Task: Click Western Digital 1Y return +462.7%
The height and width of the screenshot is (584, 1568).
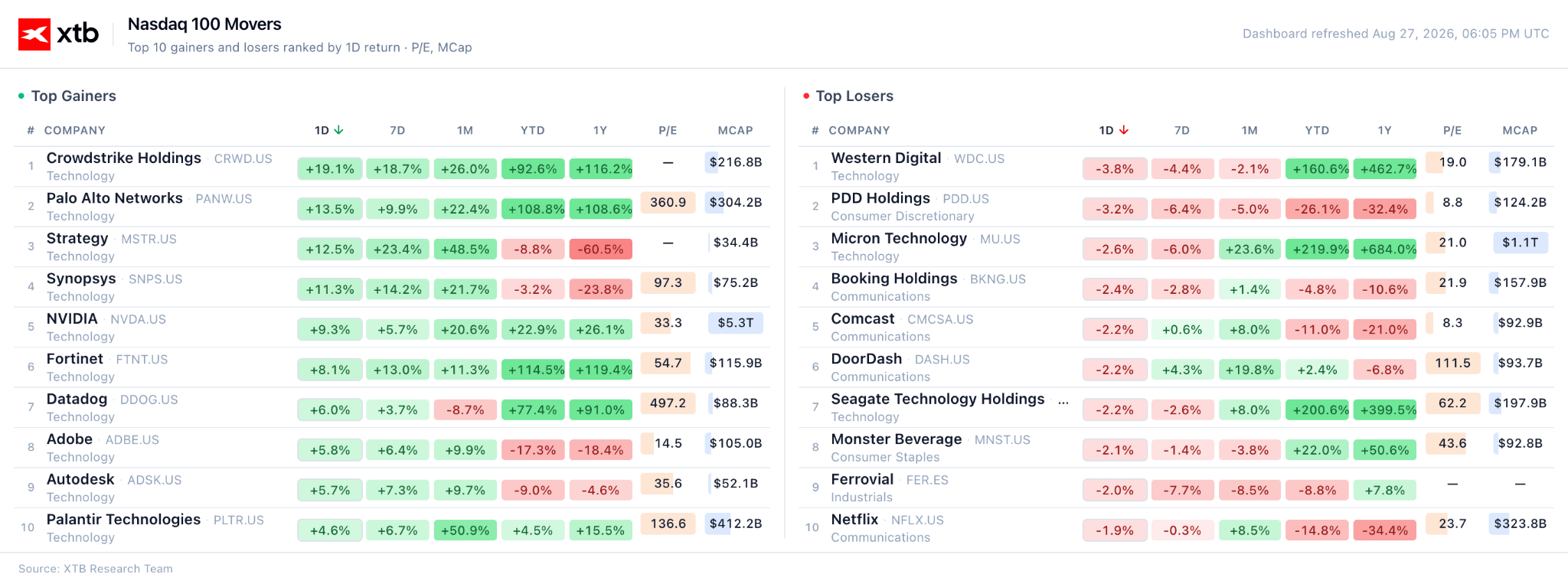Action: (x=1386, y=169)
